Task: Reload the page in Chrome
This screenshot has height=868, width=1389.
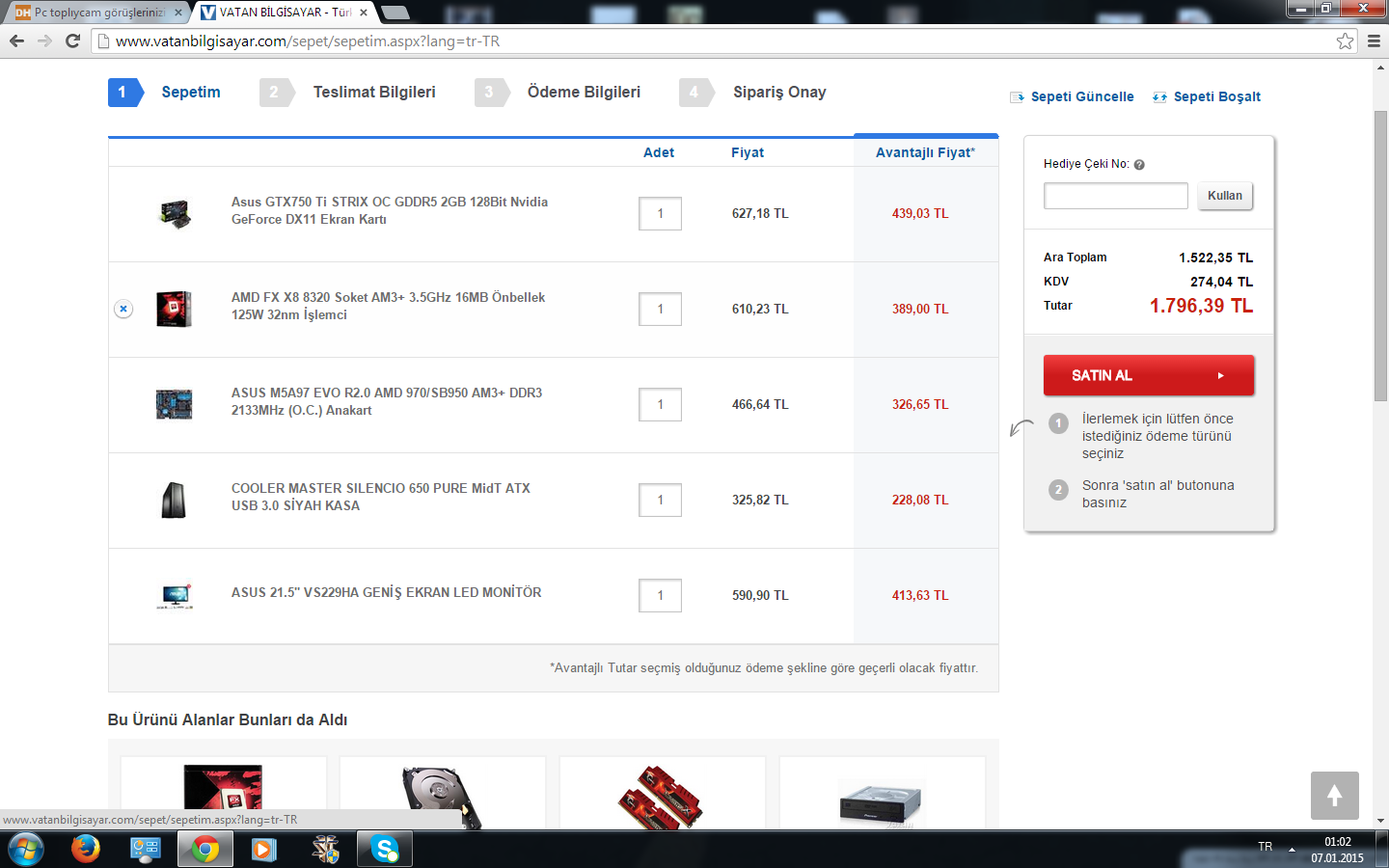Action: click(x=72, y=41)
